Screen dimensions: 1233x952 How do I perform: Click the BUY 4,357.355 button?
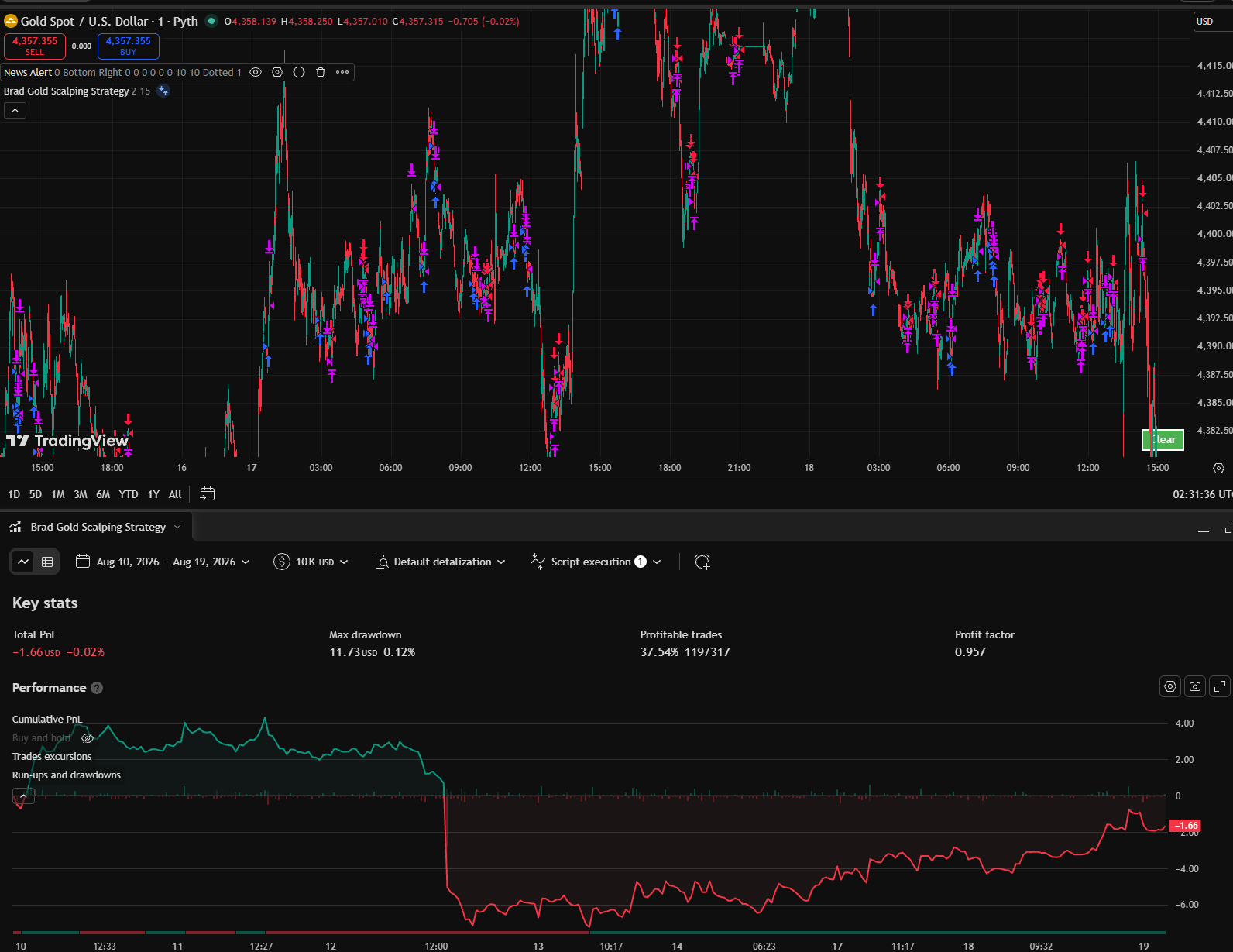(x=129, y=46)
